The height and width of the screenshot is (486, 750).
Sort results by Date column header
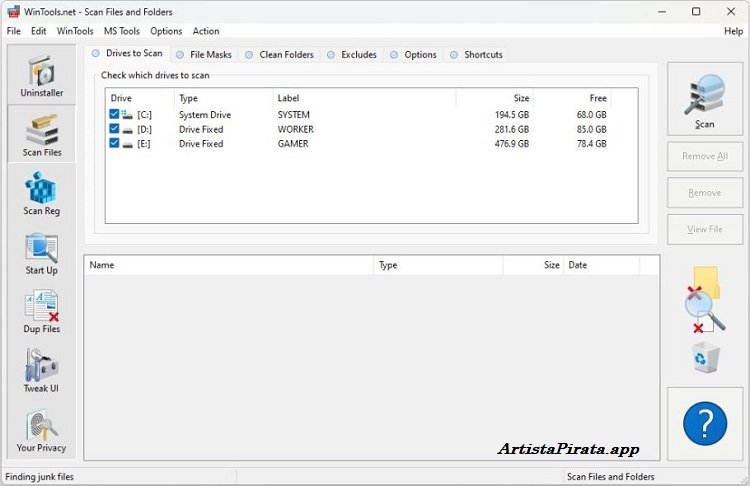pyautogui.click(x=601, y=265)
